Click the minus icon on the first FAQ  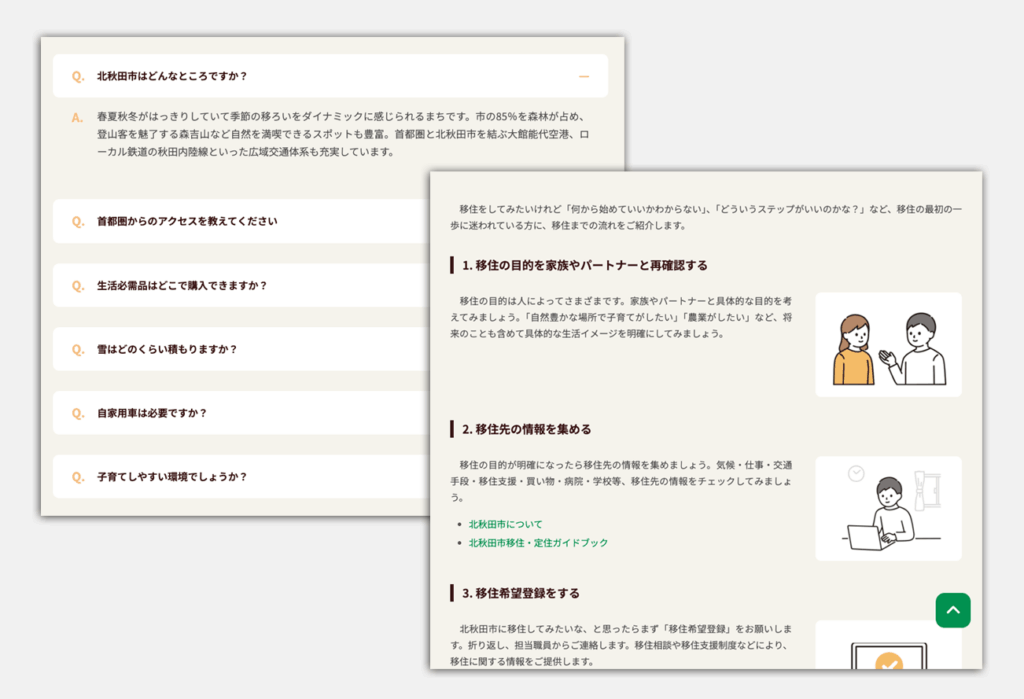(x=582, y=75)
